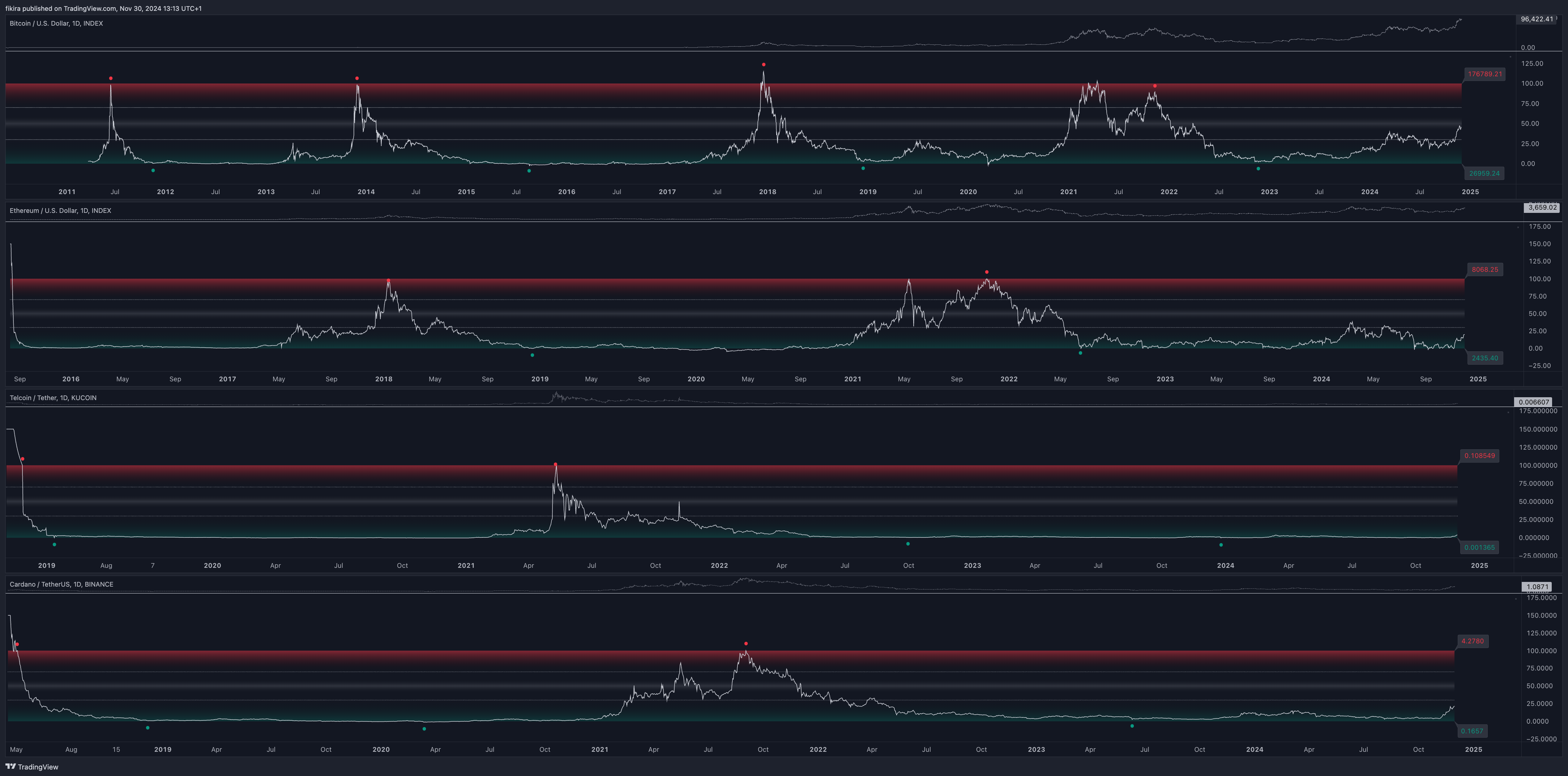The width and height of the screenshot is (1568, 776).
Task: Click Telcoin's green bottom marker in early 2019
Action: [54, 544]
